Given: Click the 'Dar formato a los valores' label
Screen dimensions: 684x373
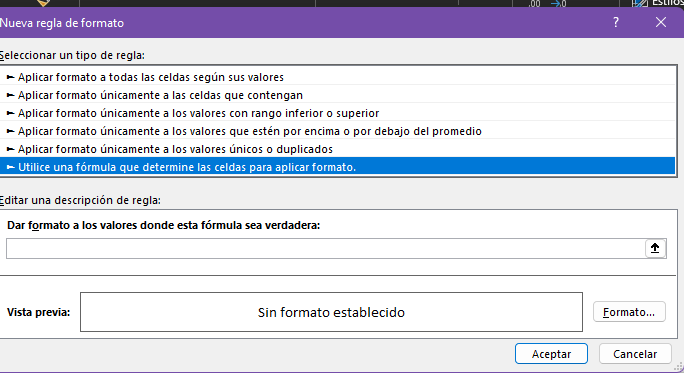Looking at the screenshot, I should (164, 225).
